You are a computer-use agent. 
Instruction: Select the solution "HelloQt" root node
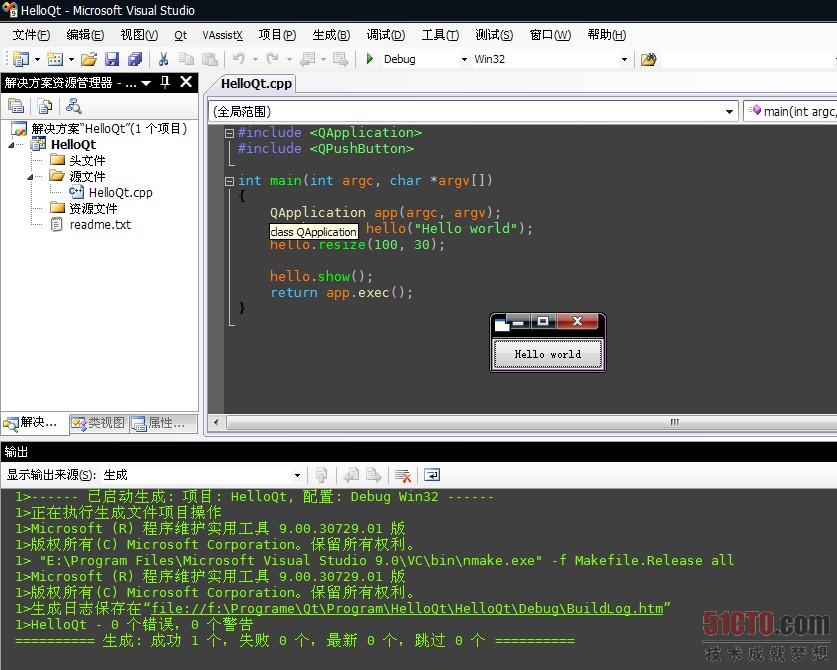pyautogui.click(x=109, y=129)
